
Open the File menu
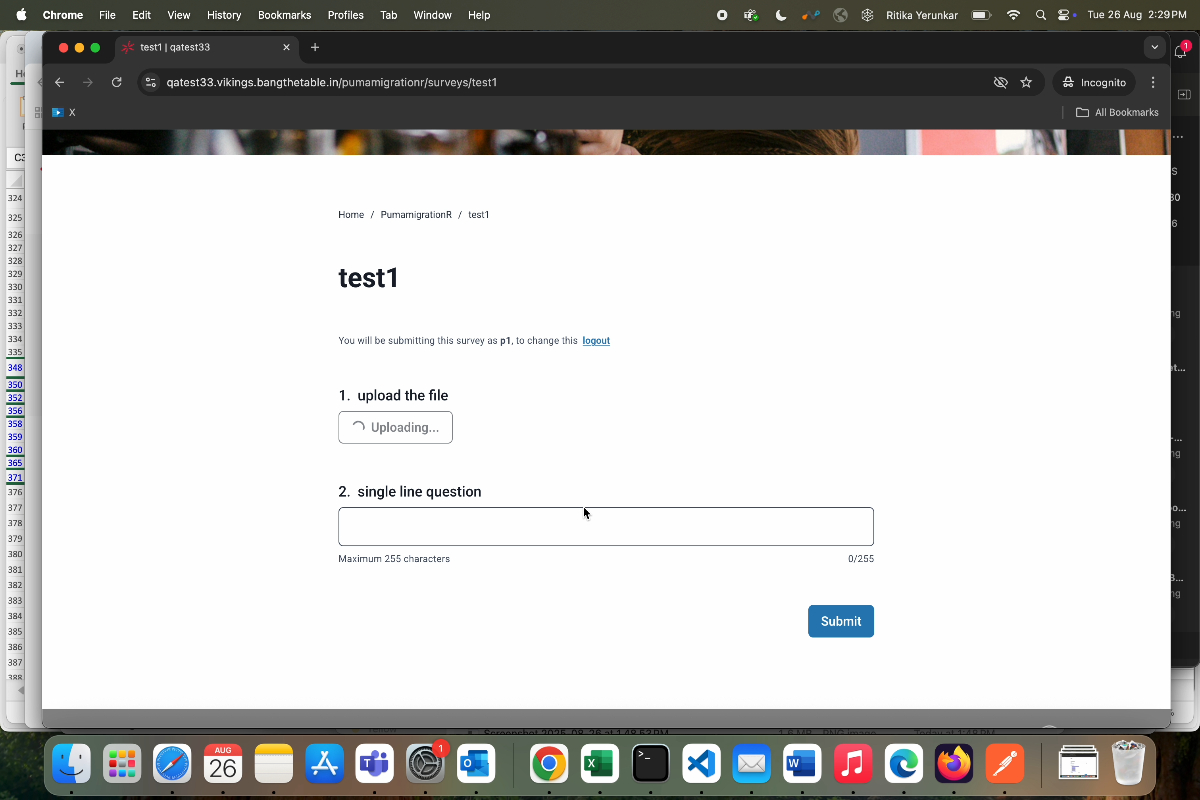pyautogui.click(x=107, y=15)
